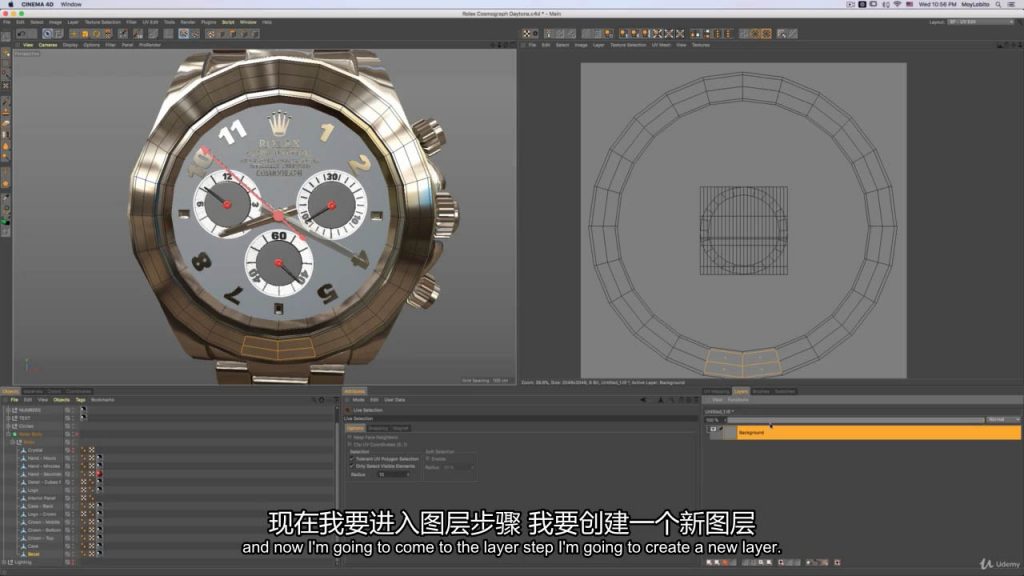Click the red material tag on Hand - Seconds

(99, 474)
